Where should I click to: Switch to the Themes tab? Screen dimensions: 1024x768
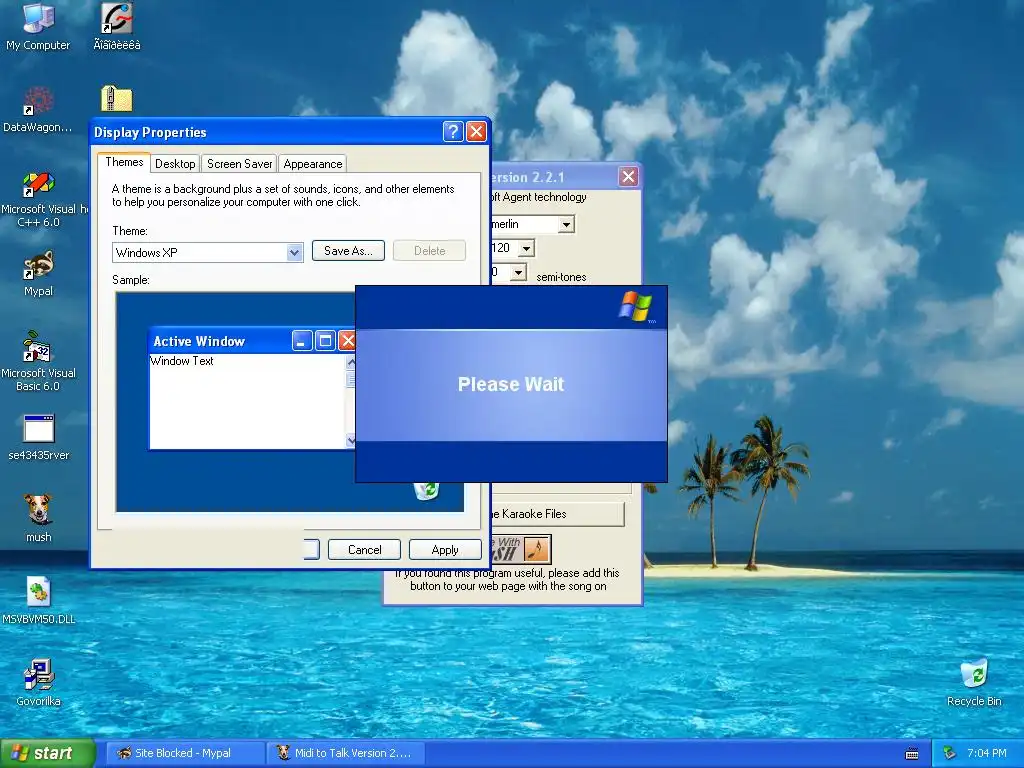pyautogui.click(x=124, y=162)
